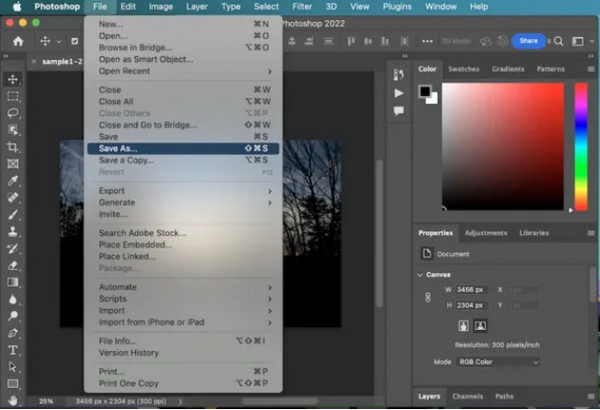Click Version History in File menu

coord(128,352)
